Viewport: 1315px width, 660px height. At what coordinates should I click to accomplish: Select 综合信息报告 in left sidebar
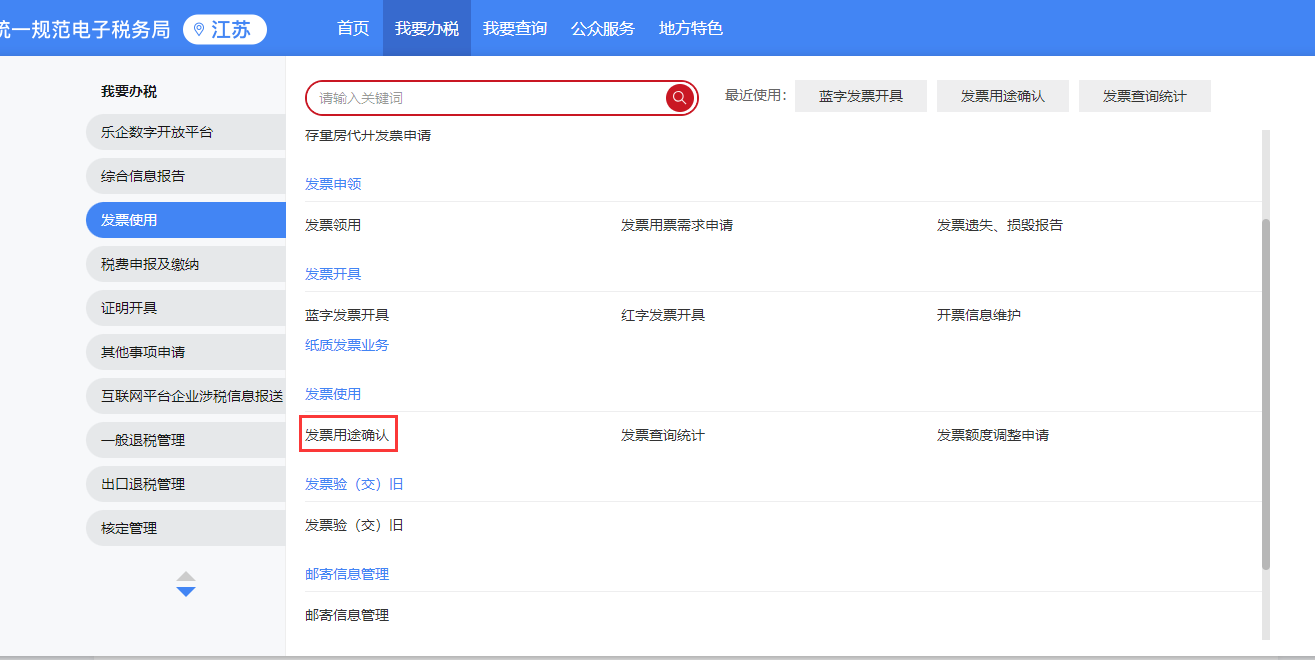pyautogui.click(x=143, y=176)
